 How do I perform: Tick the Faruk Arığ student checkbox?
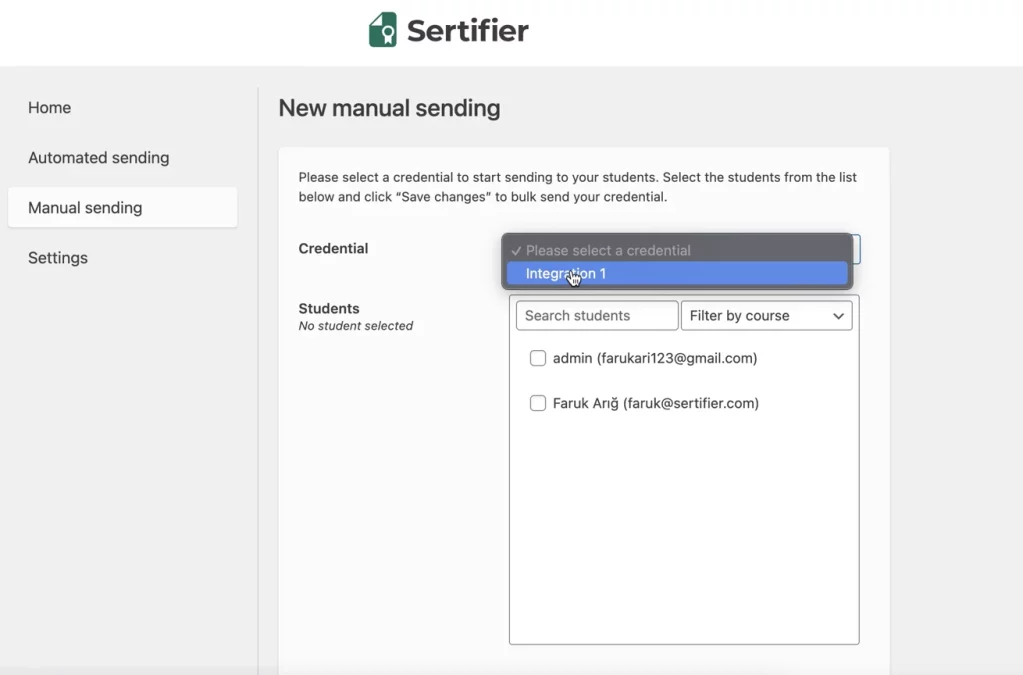click(x=538, y=404)
